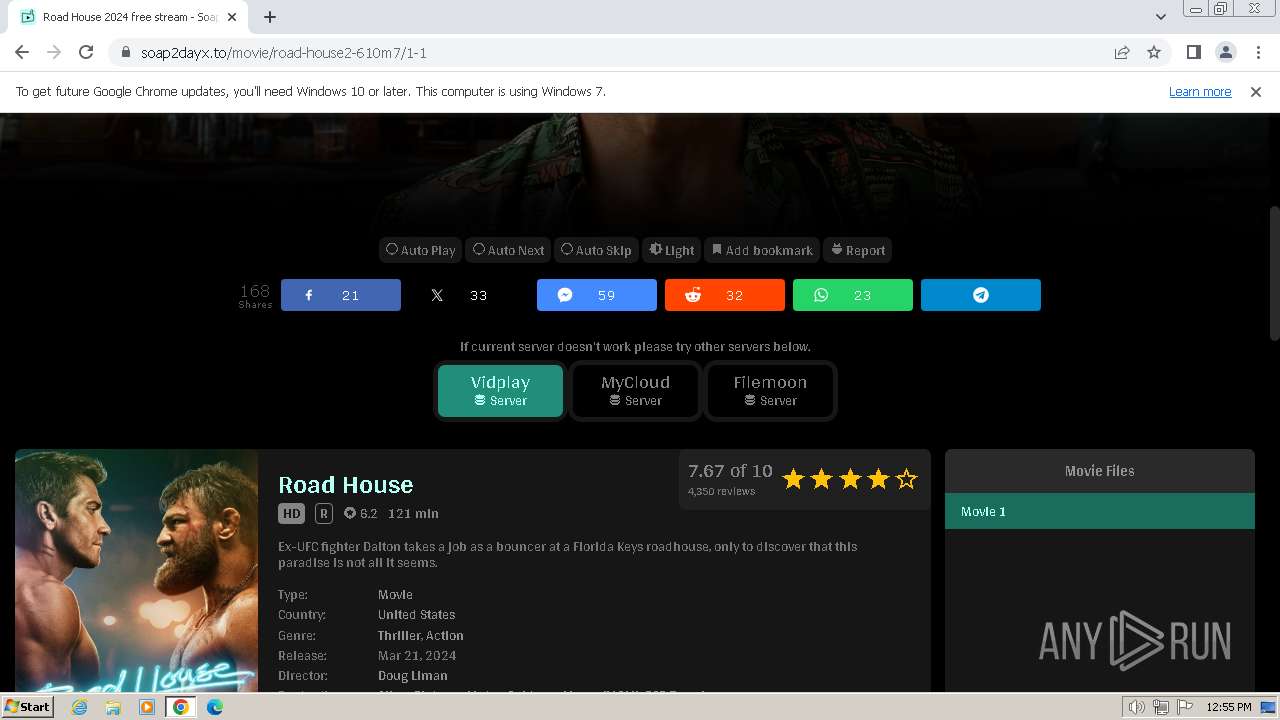Viewport: 1280px width, 720px height.
Task: Toggle Auto Skip option
Action: click(x=596, y=250)
